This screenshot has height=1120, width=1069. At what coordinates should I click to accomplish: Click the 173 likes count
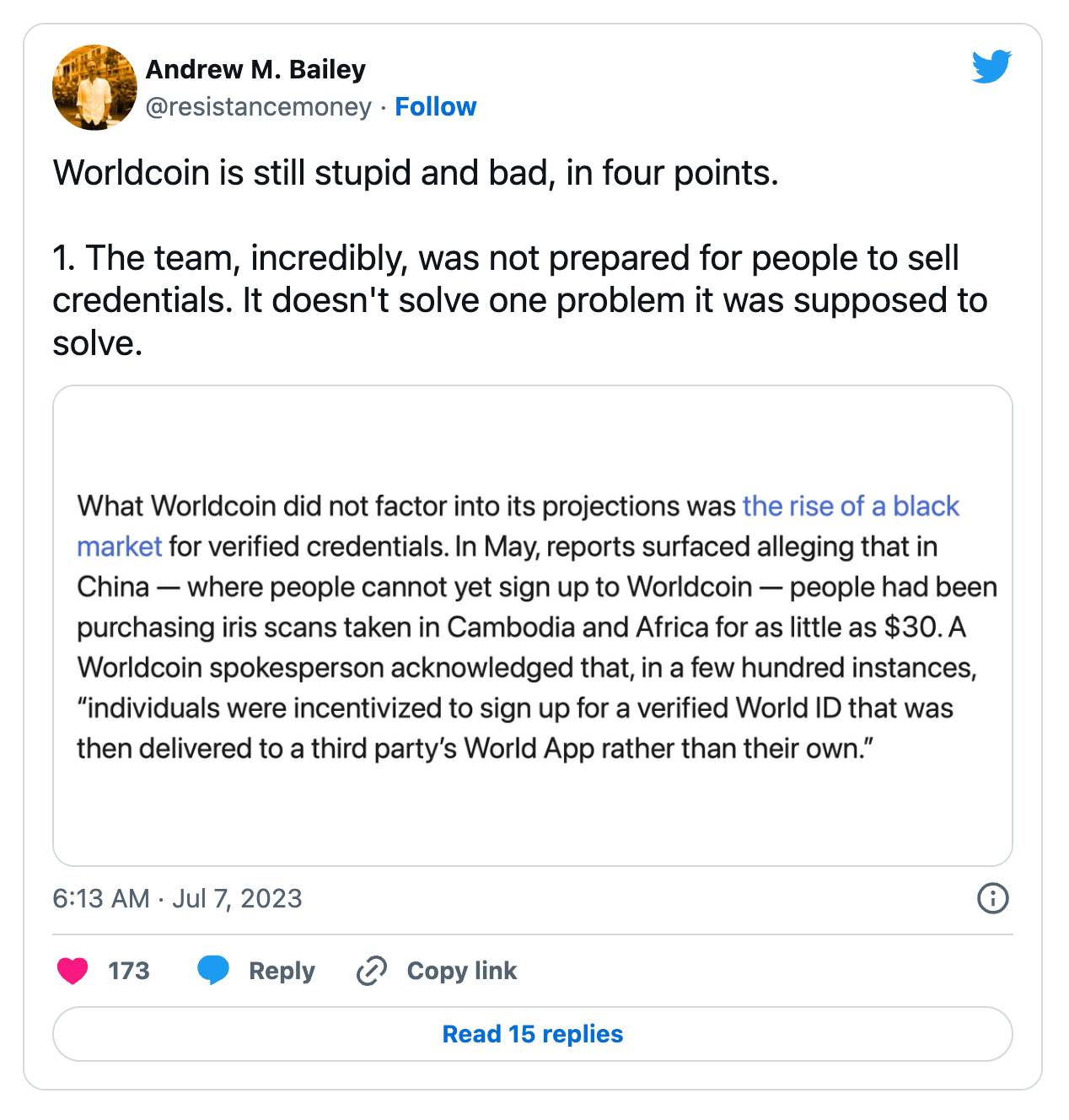click(x=129, y=971)
